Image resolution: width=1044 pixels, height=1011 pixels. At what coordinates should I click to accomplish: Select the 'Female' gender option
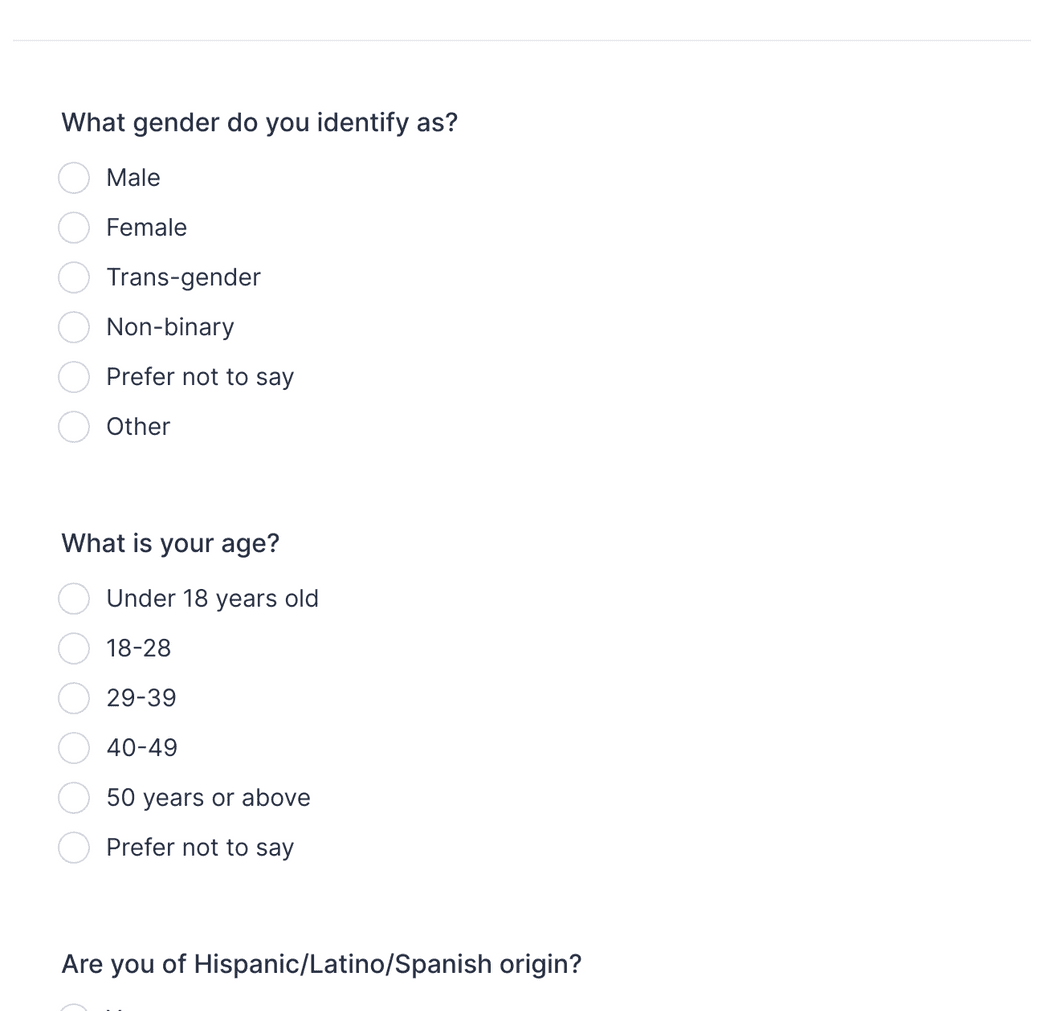click(x=73, y=227)
